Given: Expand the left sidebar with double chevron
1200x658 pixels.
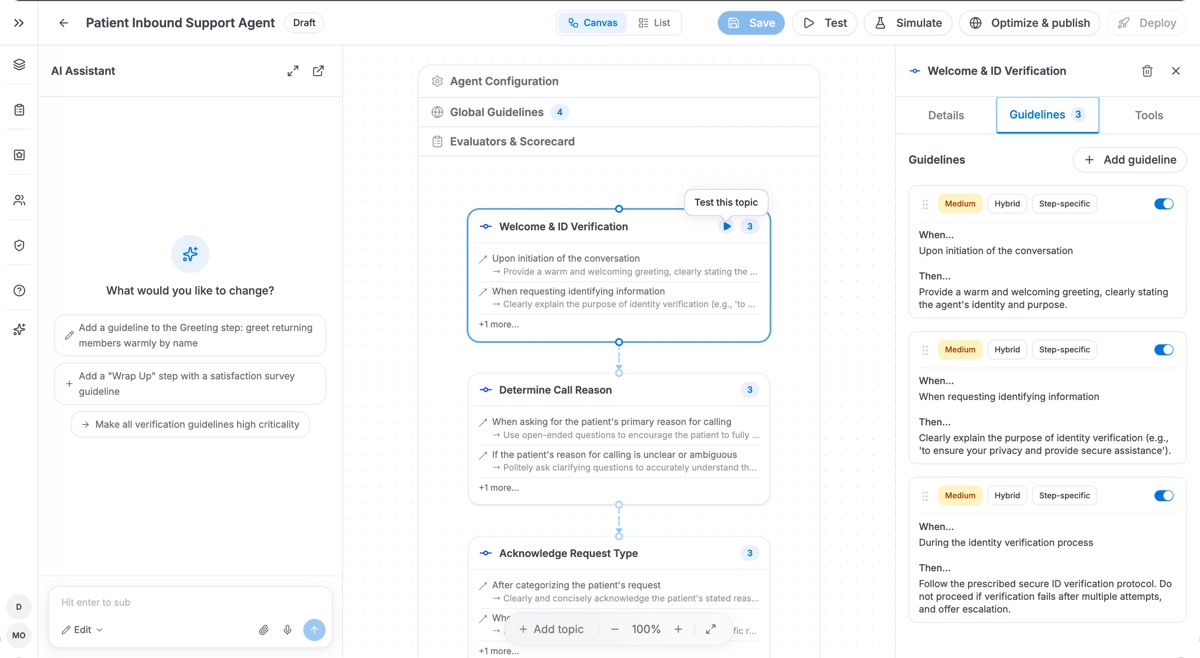Looking at the screenshot, I should tap(19, 23).
